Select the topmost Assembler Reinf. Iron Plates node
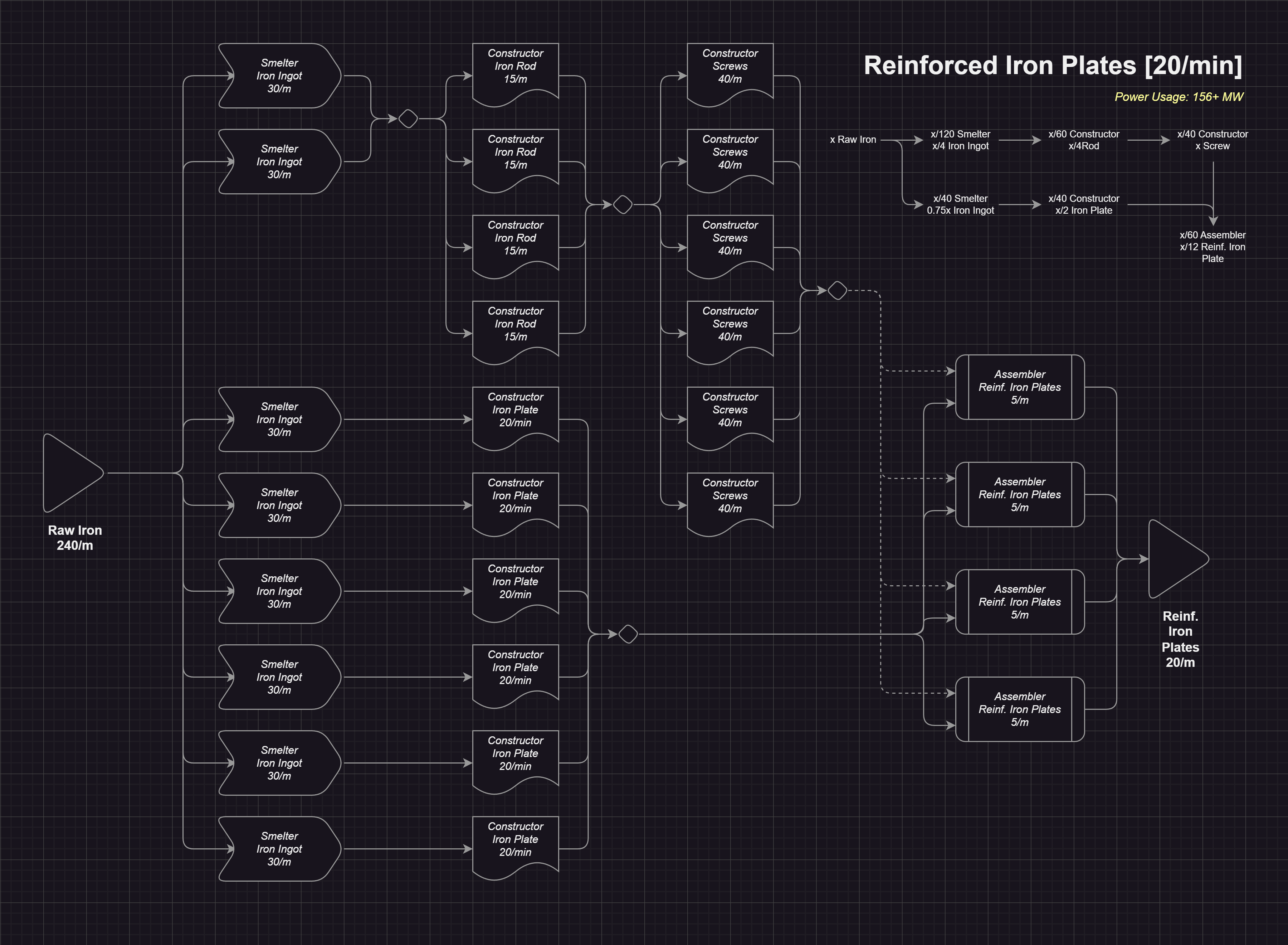The width and height of the screenshot is (1288, 945). [x=1019, y=387]
